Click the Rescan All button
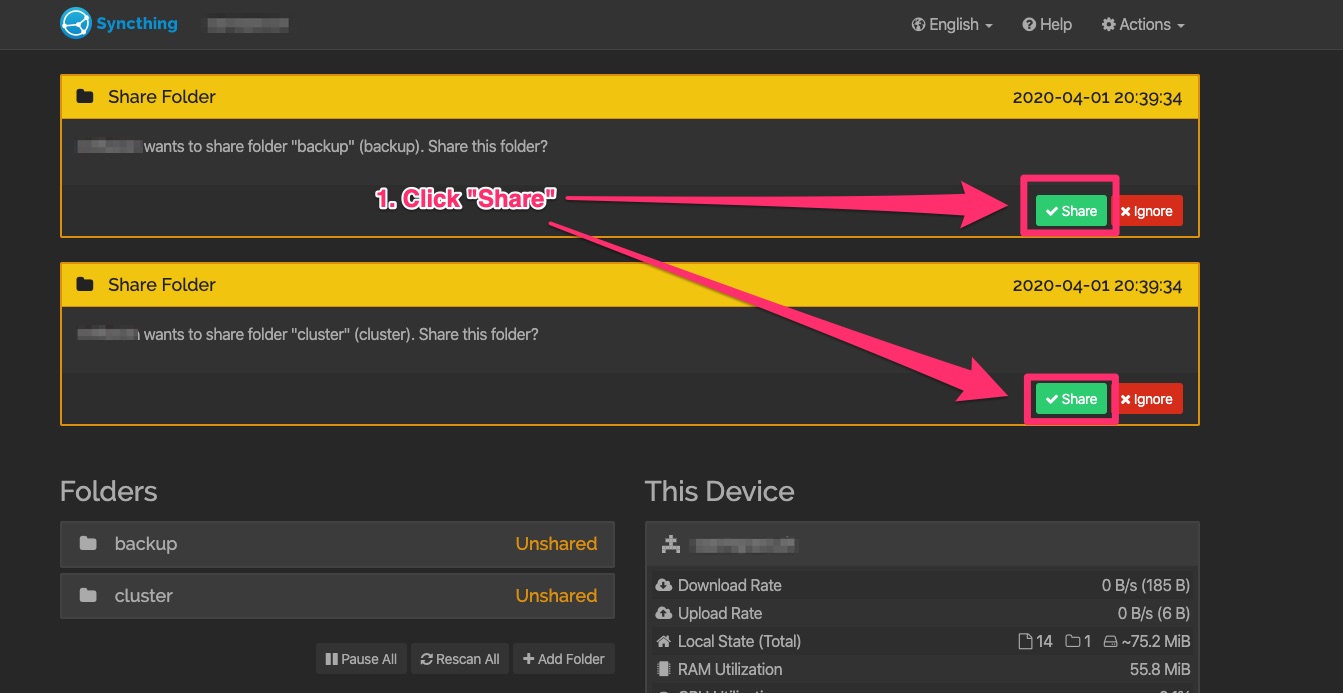 [460, 659]
